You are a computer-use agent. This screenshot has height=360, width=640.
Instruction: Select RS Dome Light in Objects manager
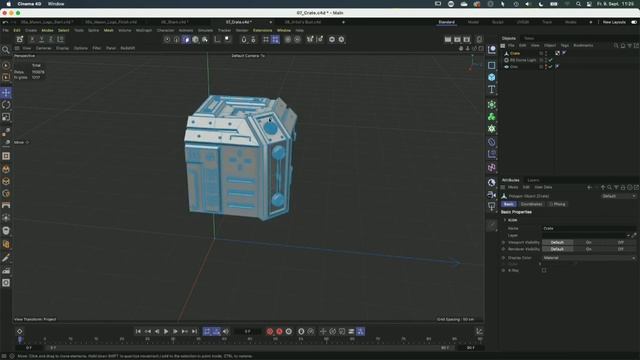[523, 60]
